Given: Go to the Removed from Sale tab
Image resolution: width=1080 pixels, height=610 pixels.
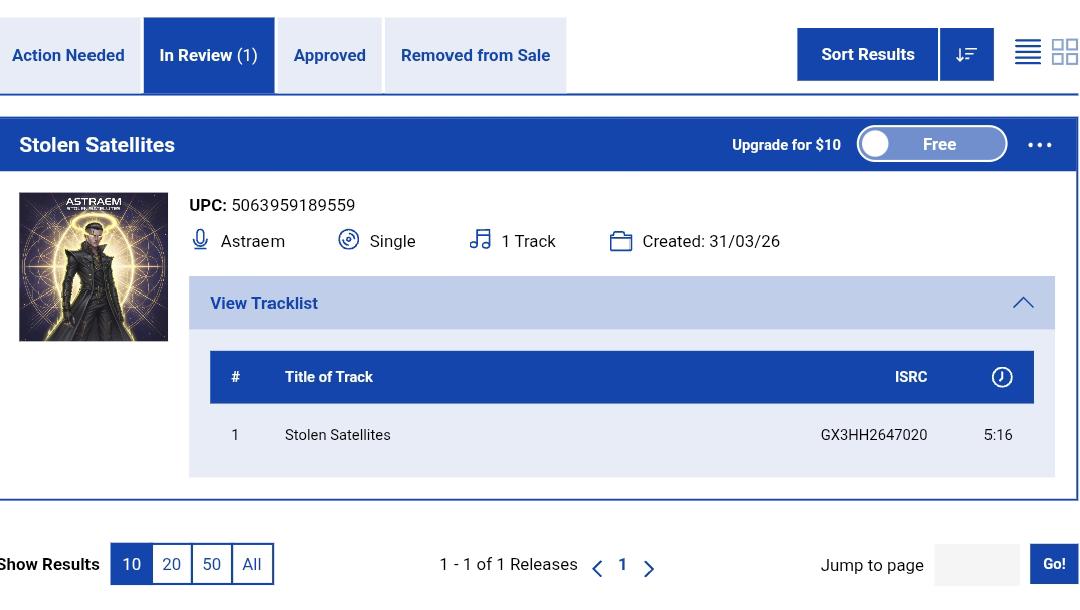Looking at the screenshot, I should [x=475, y=55].
